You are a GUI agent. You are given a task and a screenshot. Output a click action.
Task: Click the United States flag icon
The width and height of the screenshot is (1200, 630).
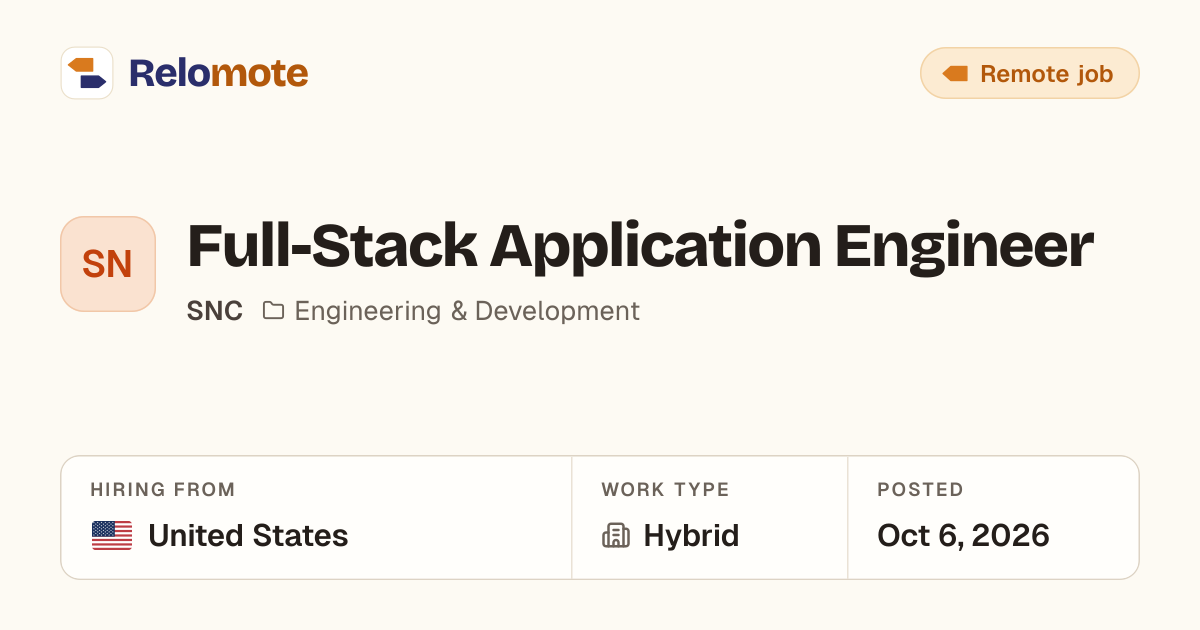pyautogui.click(x=112, y=536)
